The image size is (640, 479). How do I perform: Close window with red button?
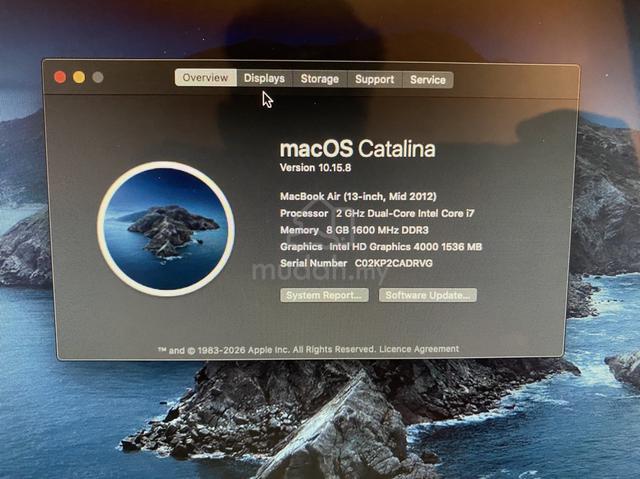click(x=60, y=77)
